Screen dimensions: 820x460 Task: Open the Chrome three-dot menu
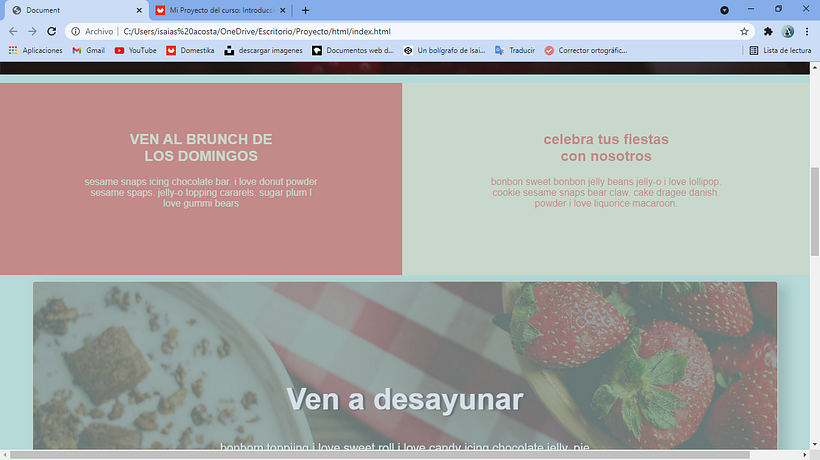pos(807,31)
